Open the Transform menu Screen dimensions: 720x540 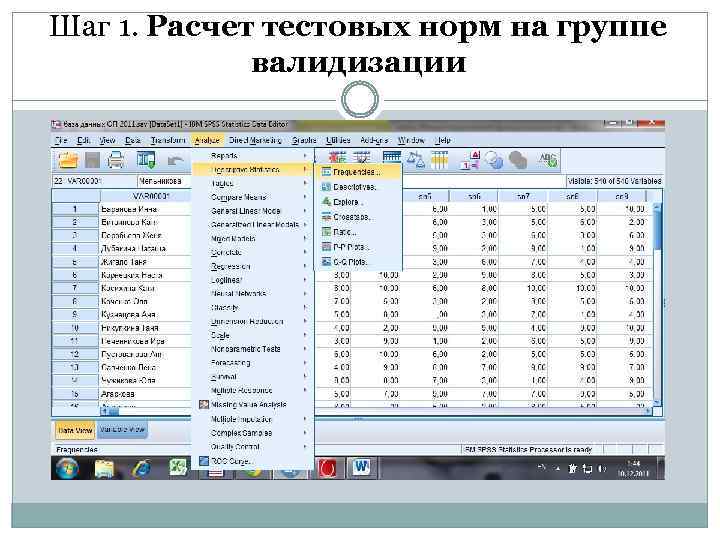coord(168,140)
